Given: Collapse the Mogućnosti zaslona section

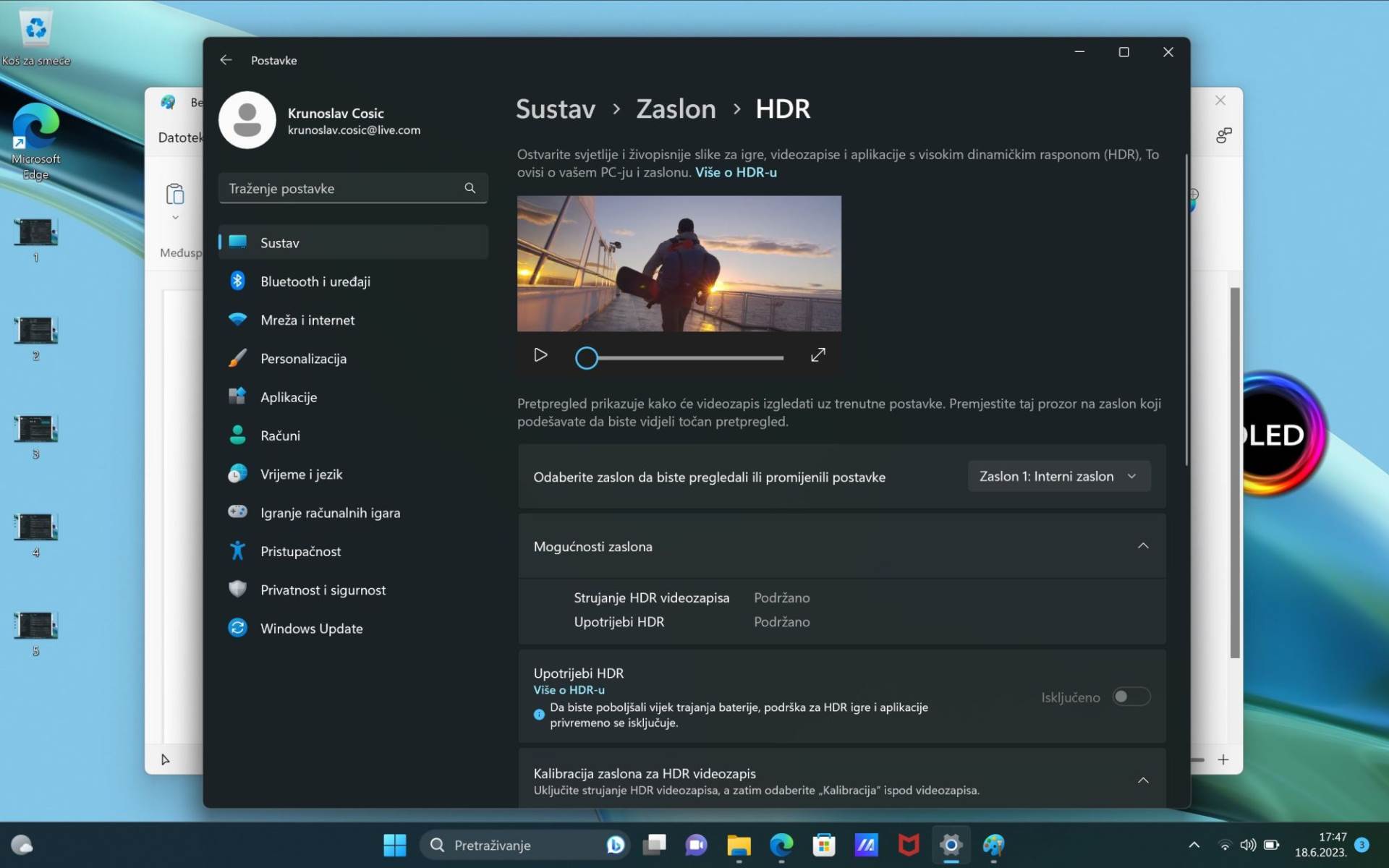Looking at the screenshot, I should [1143, 546].
